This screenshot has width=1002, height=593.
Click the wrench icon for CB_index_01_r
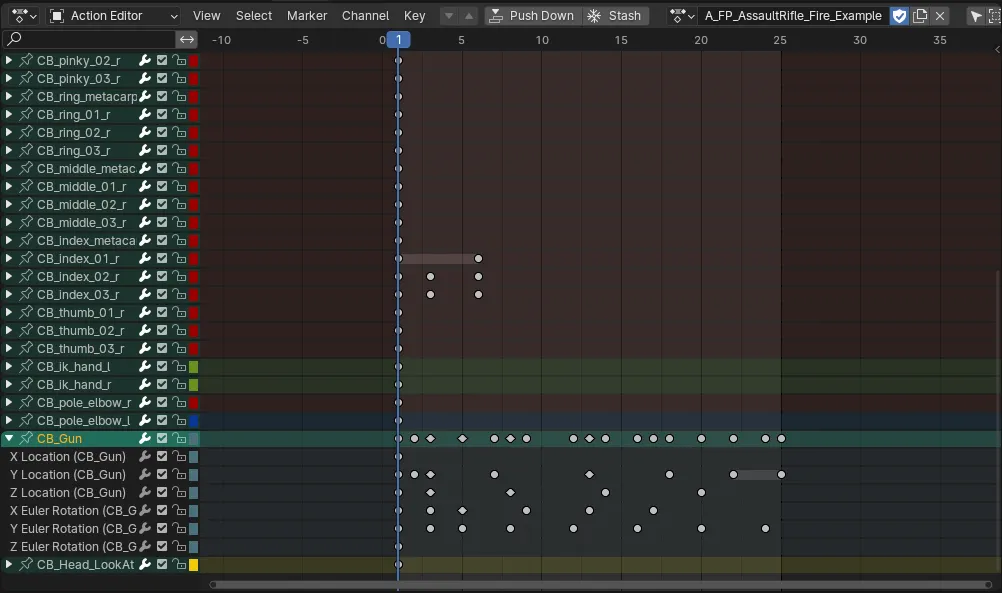point(145,259)
